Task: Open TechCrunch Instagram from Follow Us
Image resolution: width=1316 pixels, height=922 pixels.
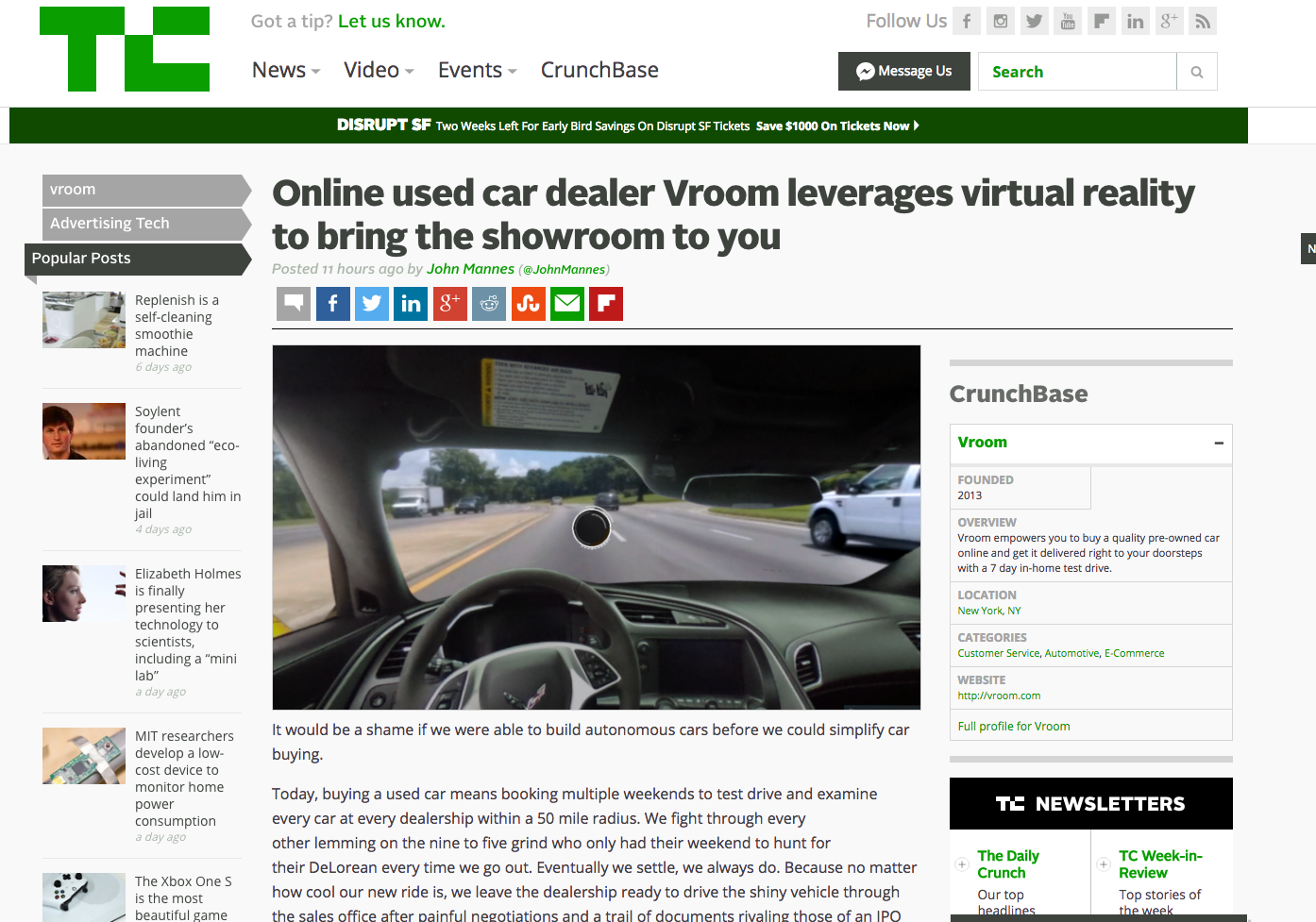Action: 1000,21
